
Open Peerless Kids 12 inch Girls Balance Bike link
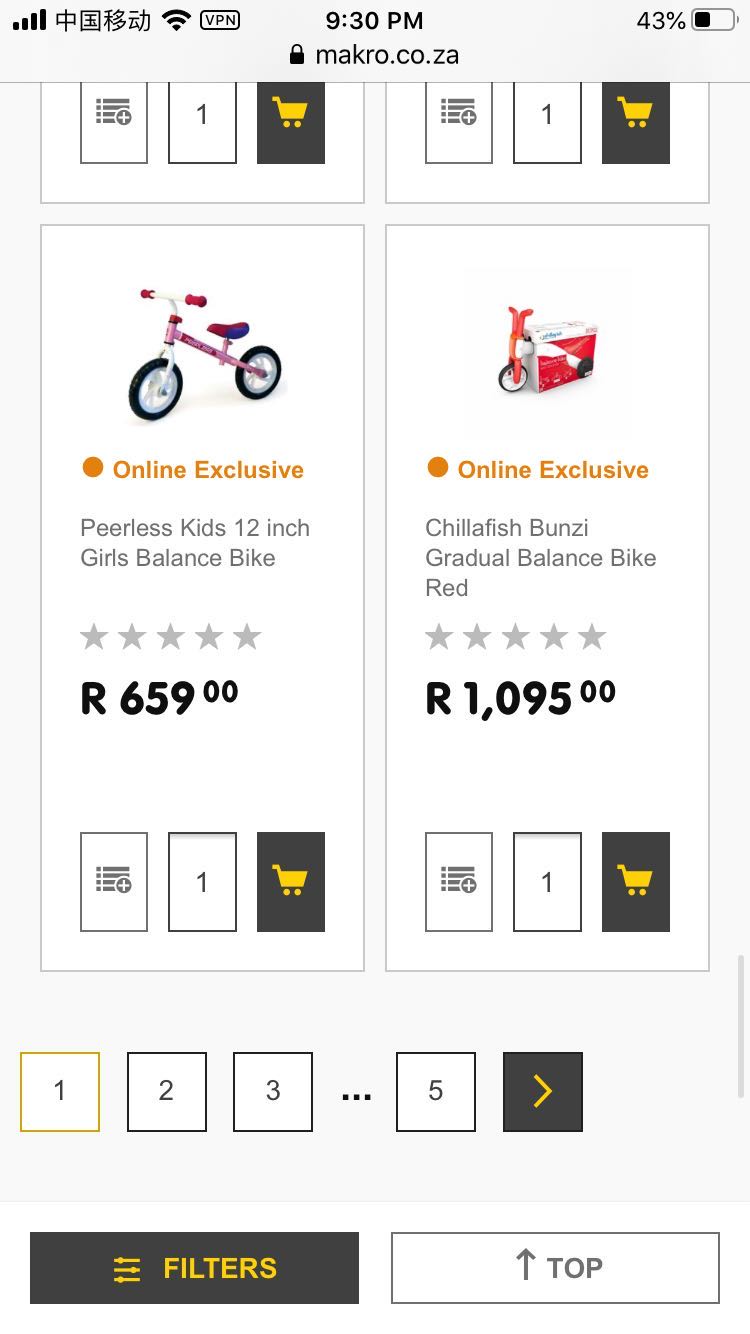coord(195,542)
